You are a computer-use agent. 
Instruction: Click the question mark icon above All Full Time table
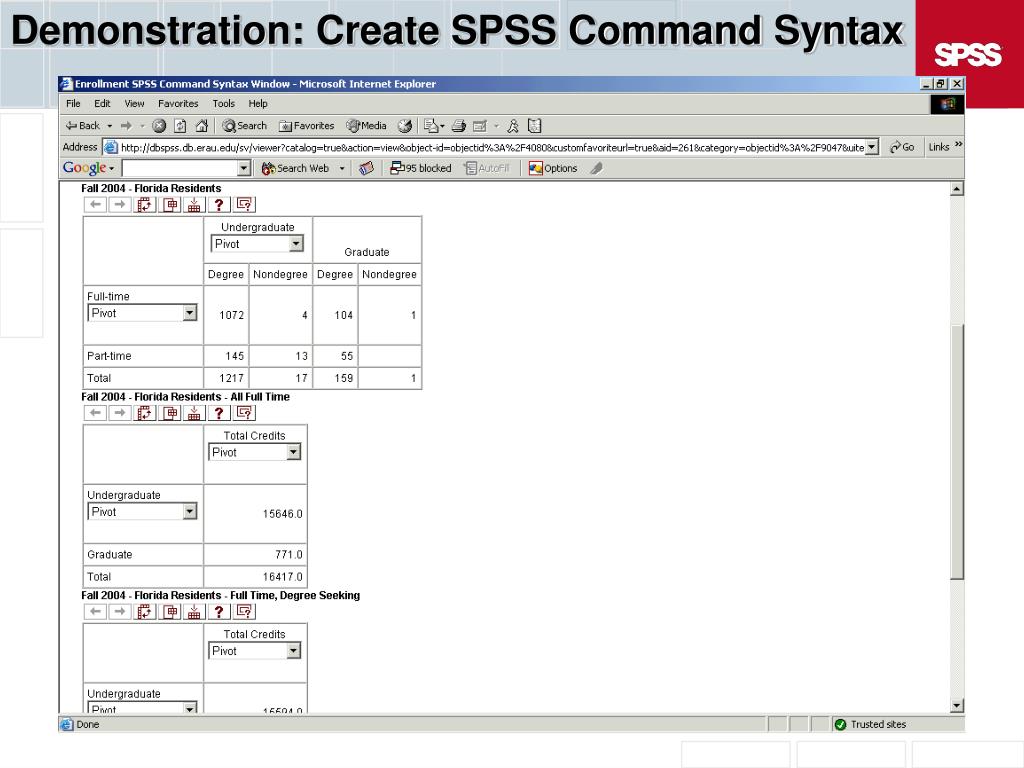click(219, 413)
